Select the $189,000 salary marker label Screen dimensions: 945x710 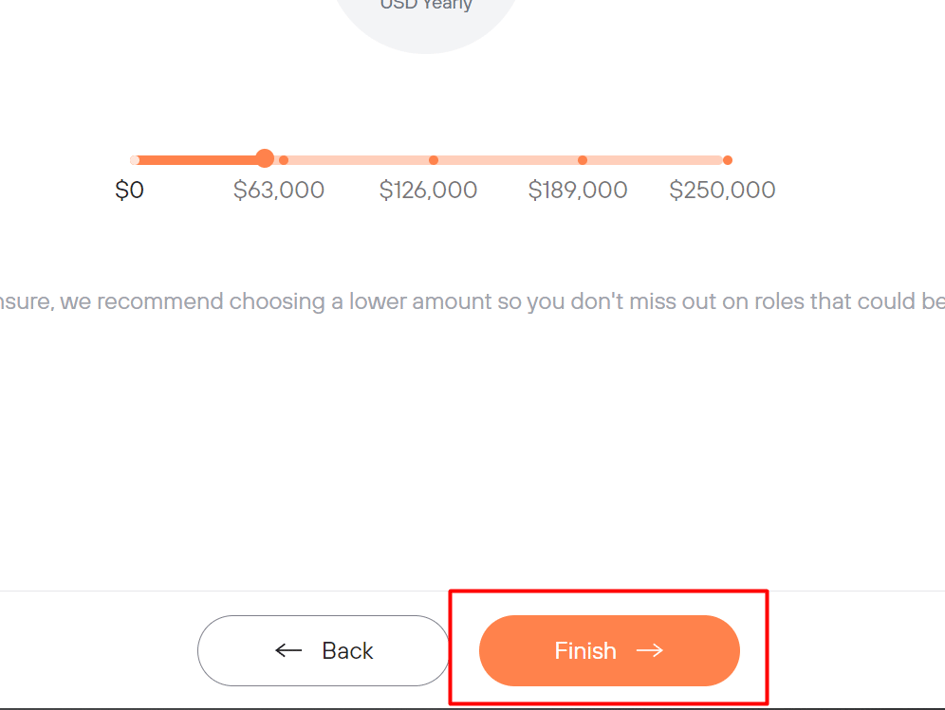tap(578, 189)
